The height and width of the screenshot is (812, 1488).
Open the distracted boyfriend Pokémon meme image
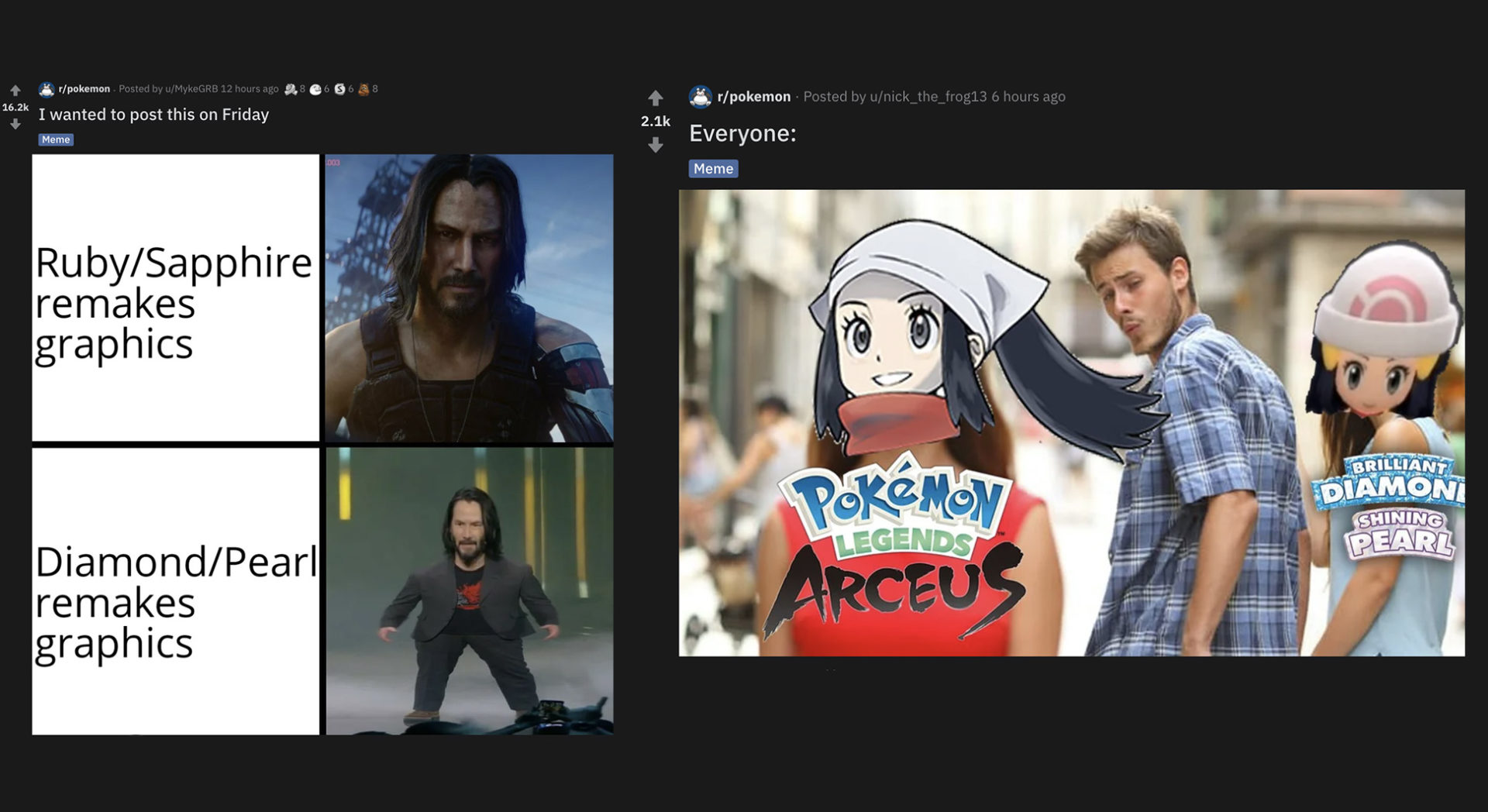click(1072, 423)
